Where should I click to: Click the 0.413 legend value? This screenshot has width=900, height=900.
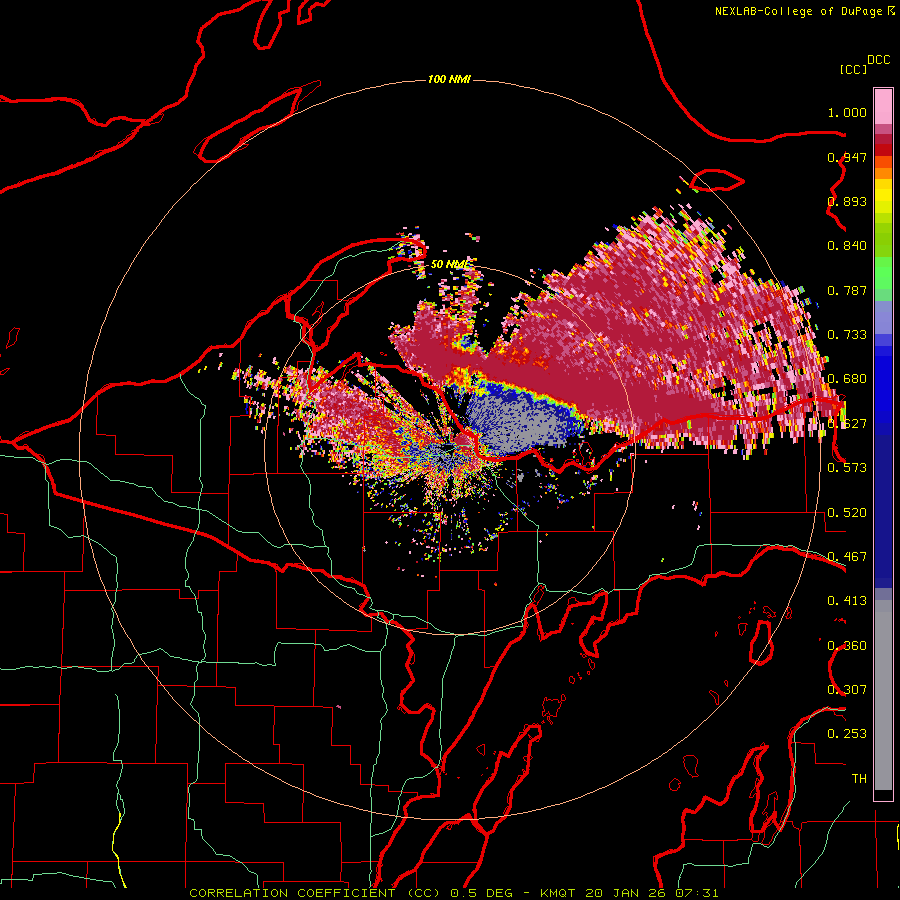847,601
